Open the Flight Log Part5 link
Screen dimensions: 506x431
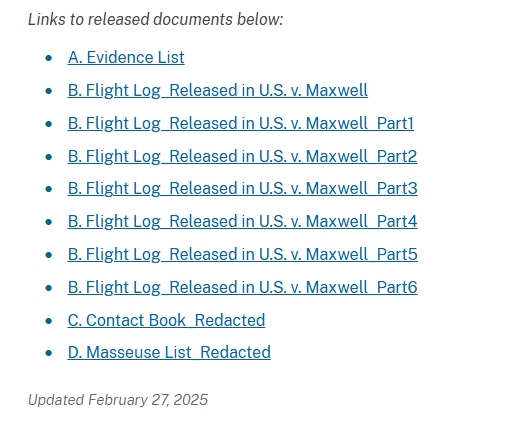pos(243,255)
